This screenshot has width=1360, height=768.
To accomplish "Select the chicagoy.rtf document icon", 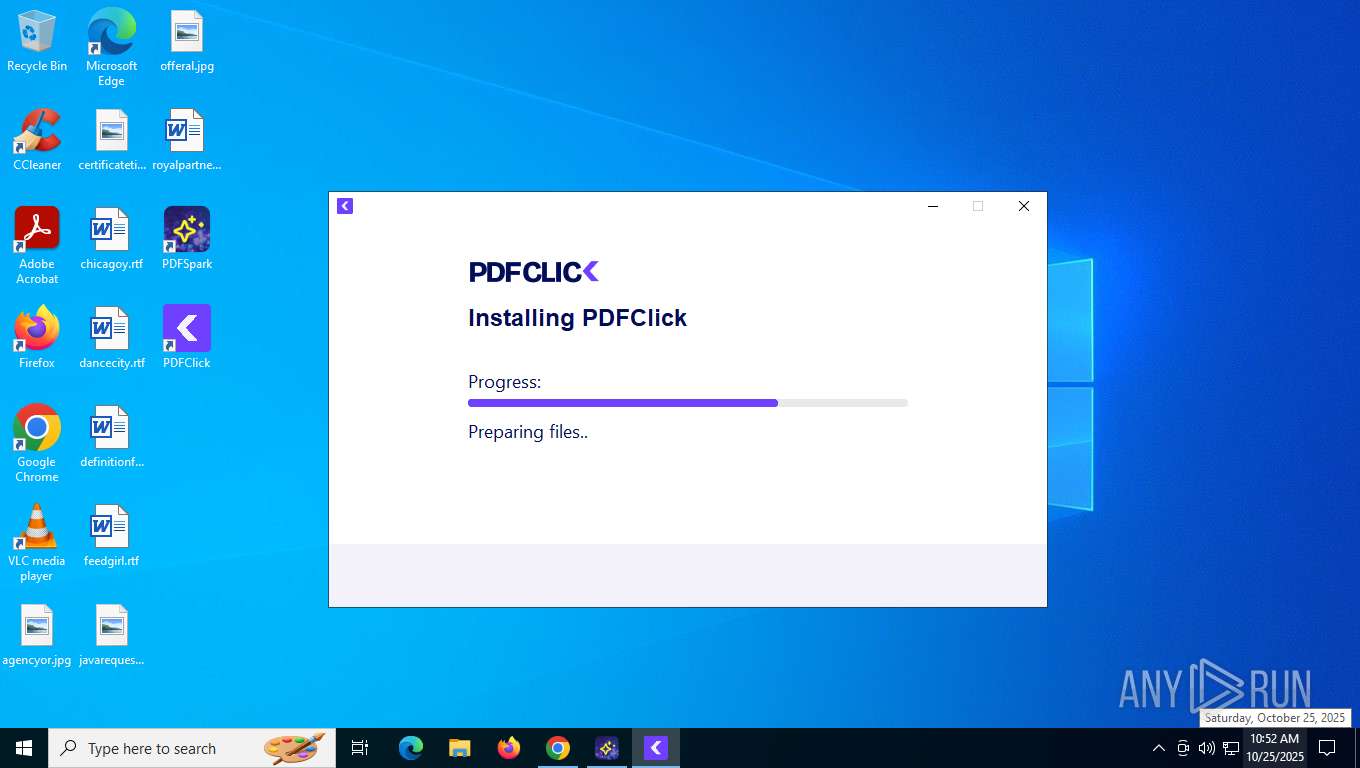I will click(x=111, y=239).
